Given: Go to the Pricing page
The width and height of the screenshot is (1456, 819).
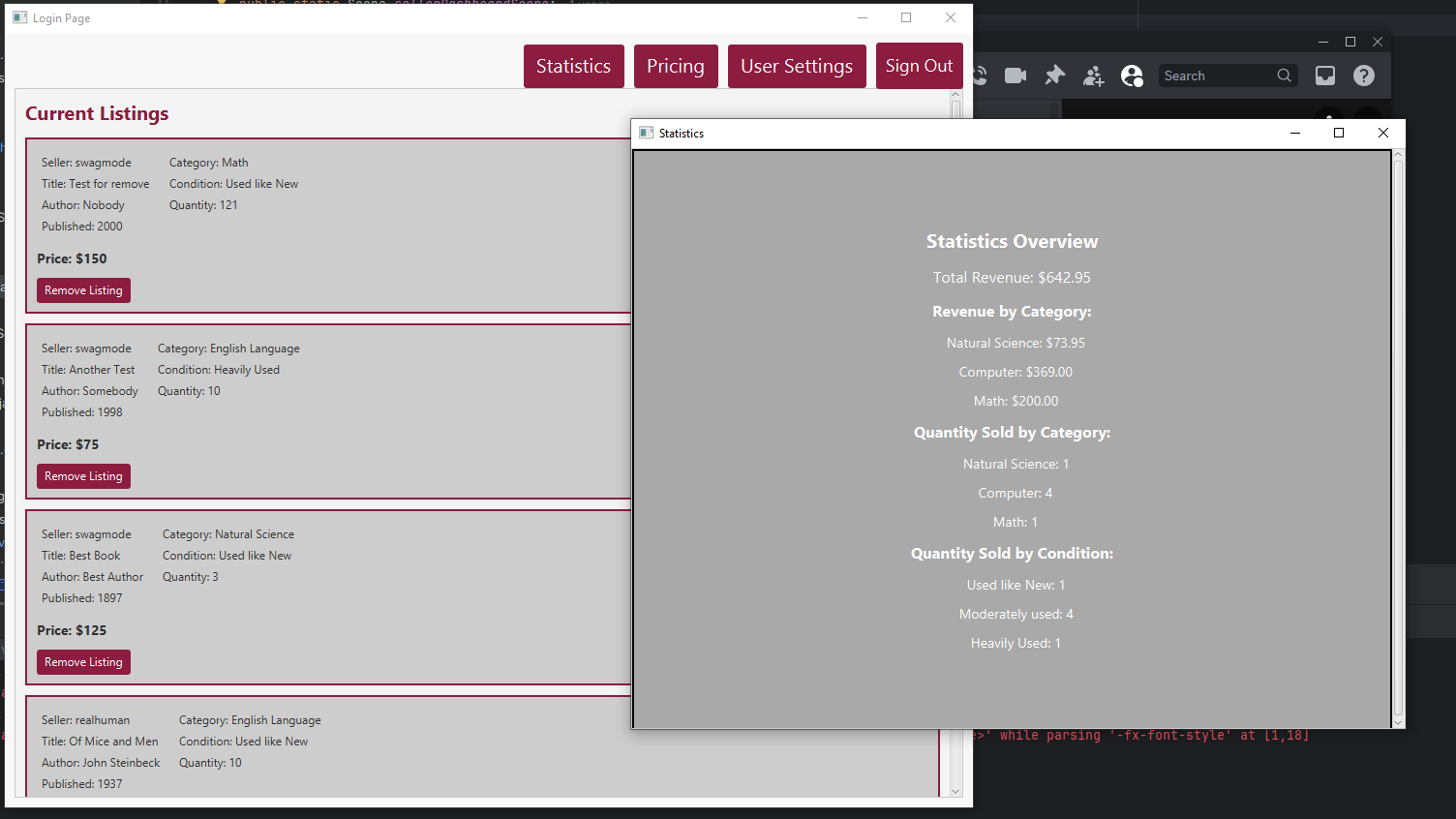Looking at the screenshot, I should coord(675,66).
